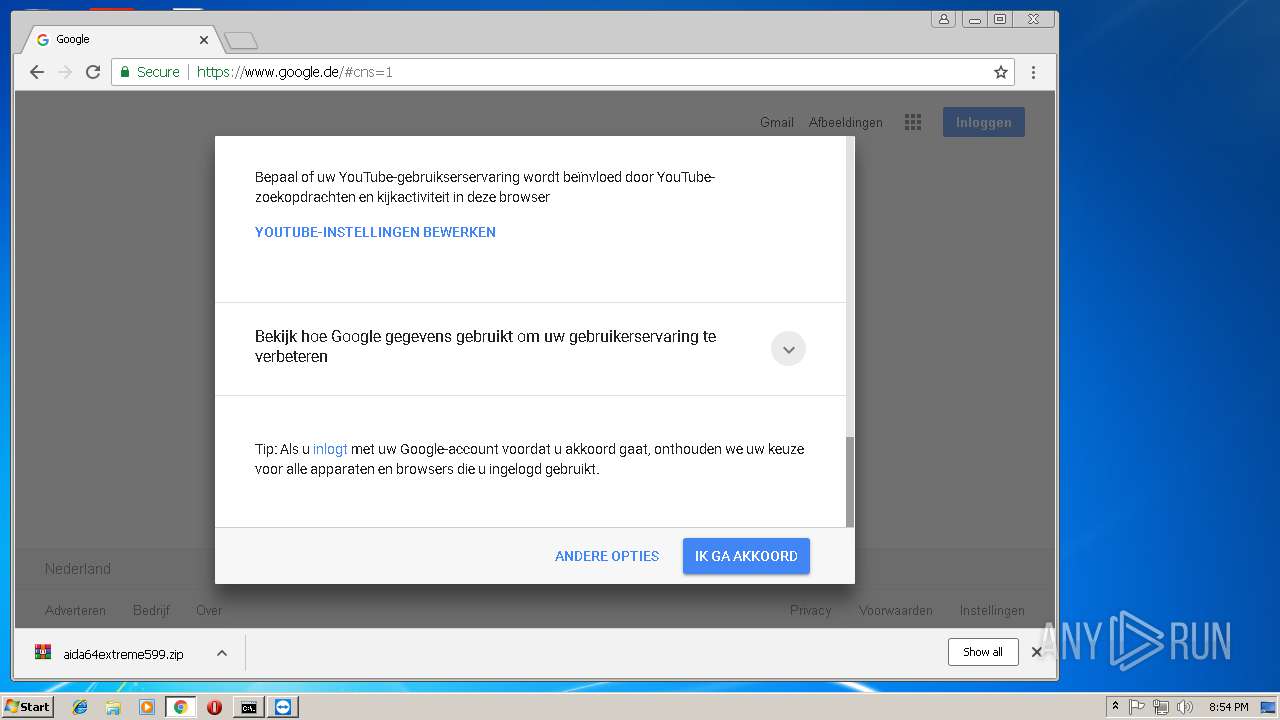1280x720 pixels.
Task: Click the browser forward arrow
Action: tap(65, 72)
